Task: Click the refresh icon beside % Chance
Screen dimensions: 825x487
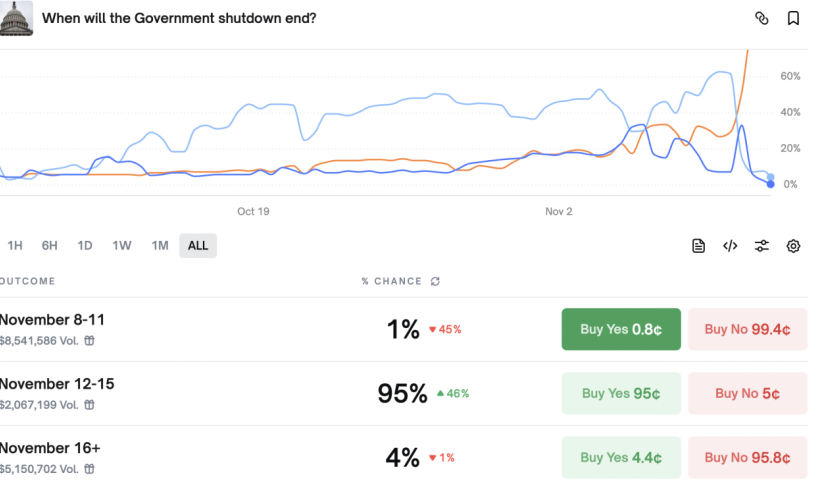Action: tap(435, 282)
